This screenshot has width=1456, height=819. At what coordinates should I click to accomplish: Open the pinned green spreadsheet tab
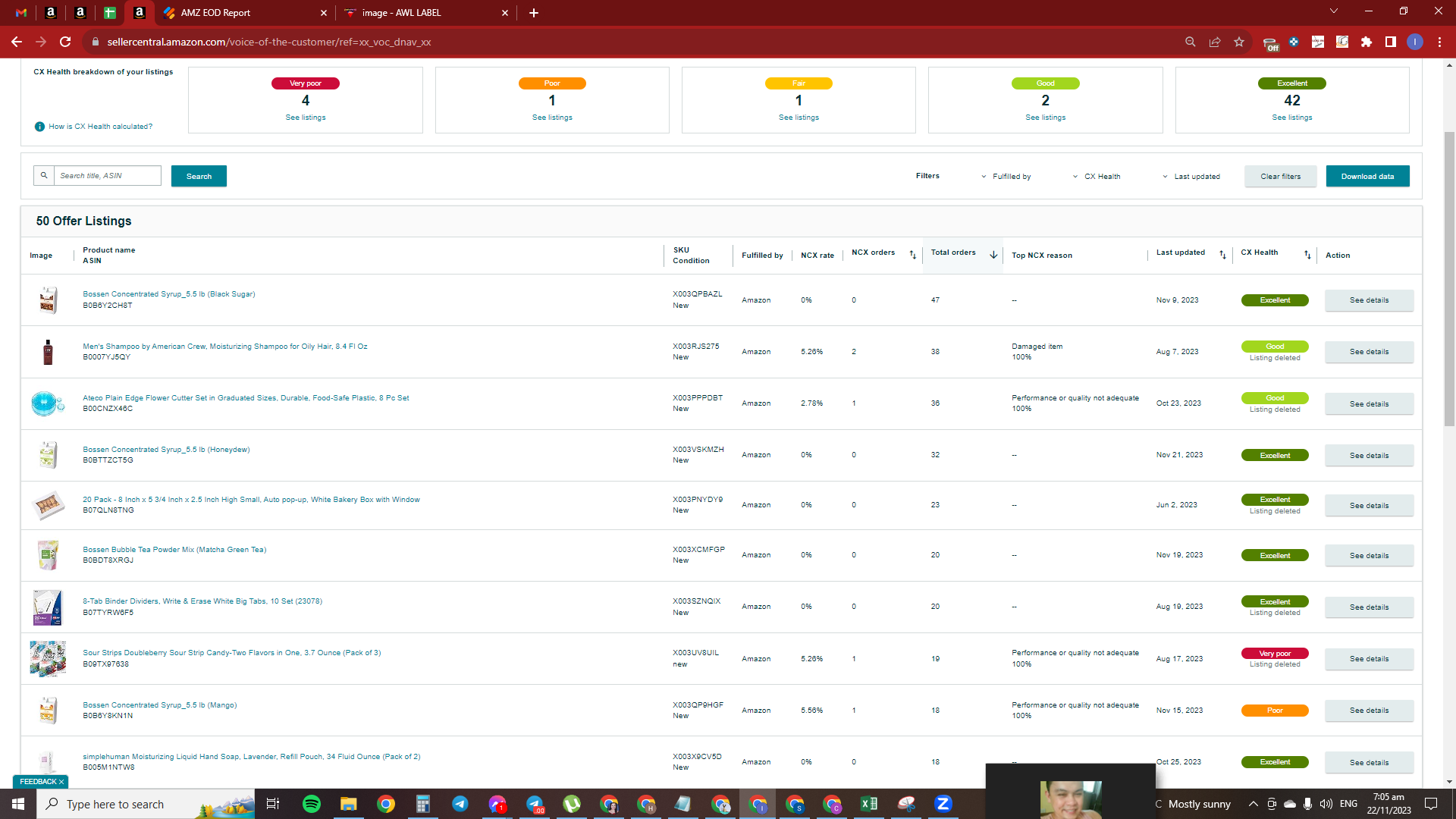110,13
